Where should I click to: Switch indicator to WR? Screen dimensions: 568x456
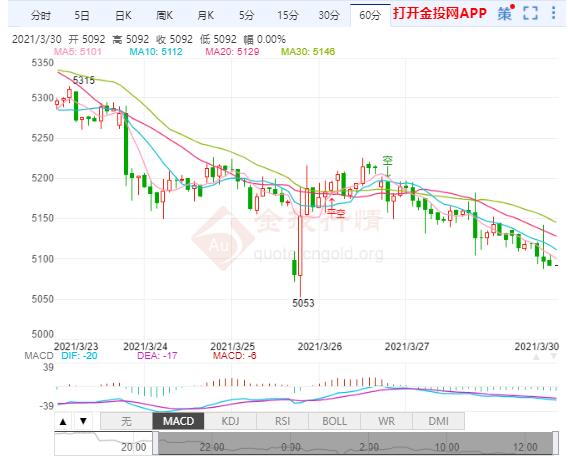[387, 421]
